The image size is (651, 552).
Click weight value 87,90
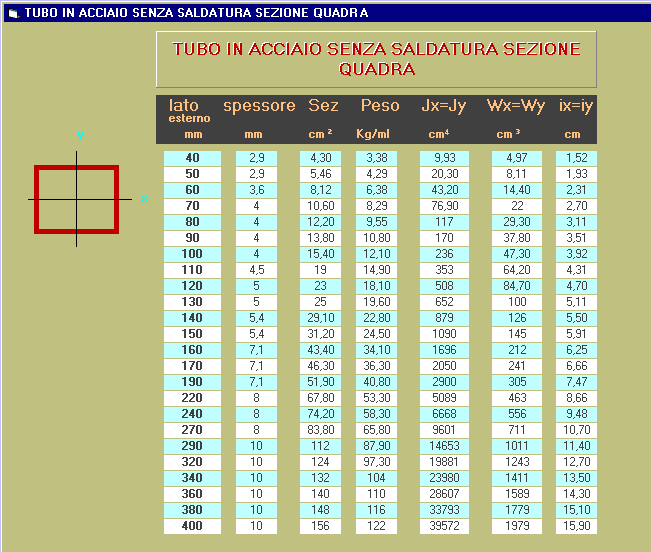coord(377,446)
